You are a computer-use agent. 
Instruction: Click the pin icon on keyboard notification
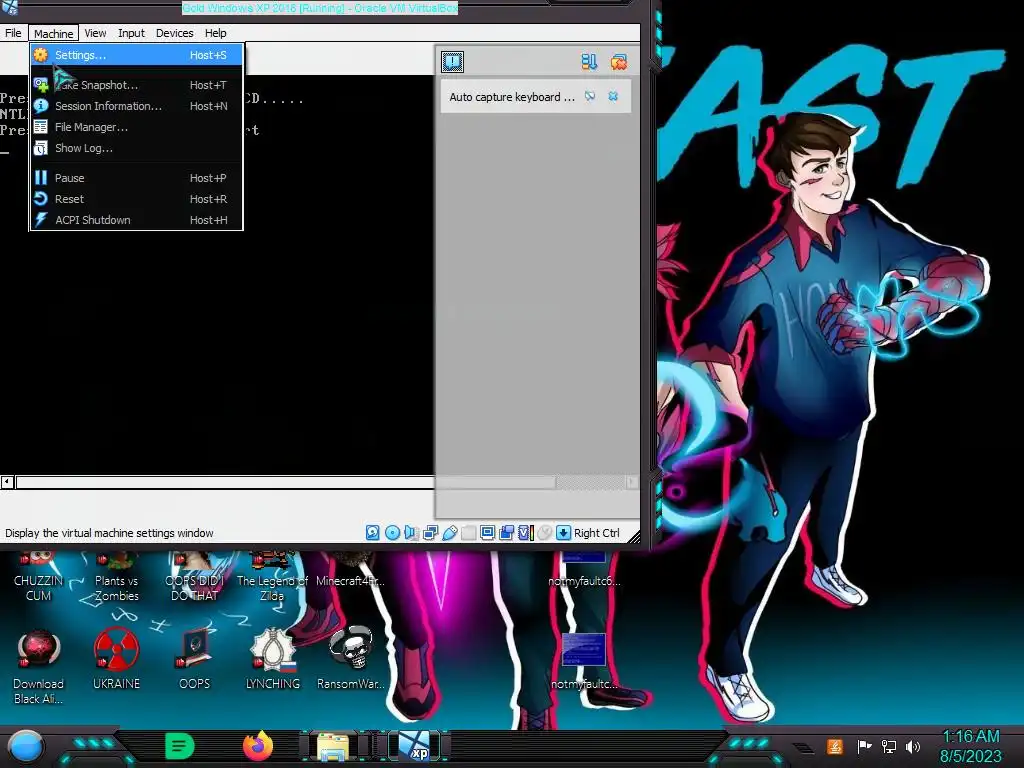click(x=590, y=96)
